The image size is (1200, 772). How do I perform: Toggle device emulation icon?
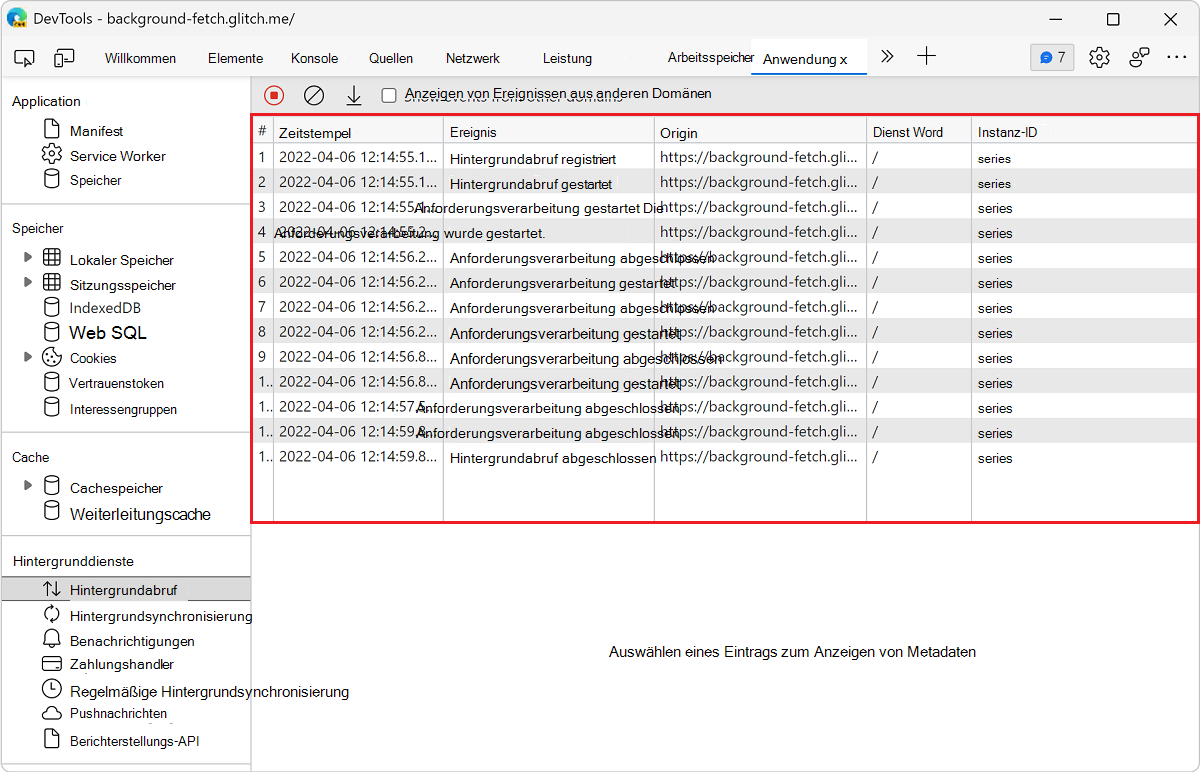pos(65,58)
